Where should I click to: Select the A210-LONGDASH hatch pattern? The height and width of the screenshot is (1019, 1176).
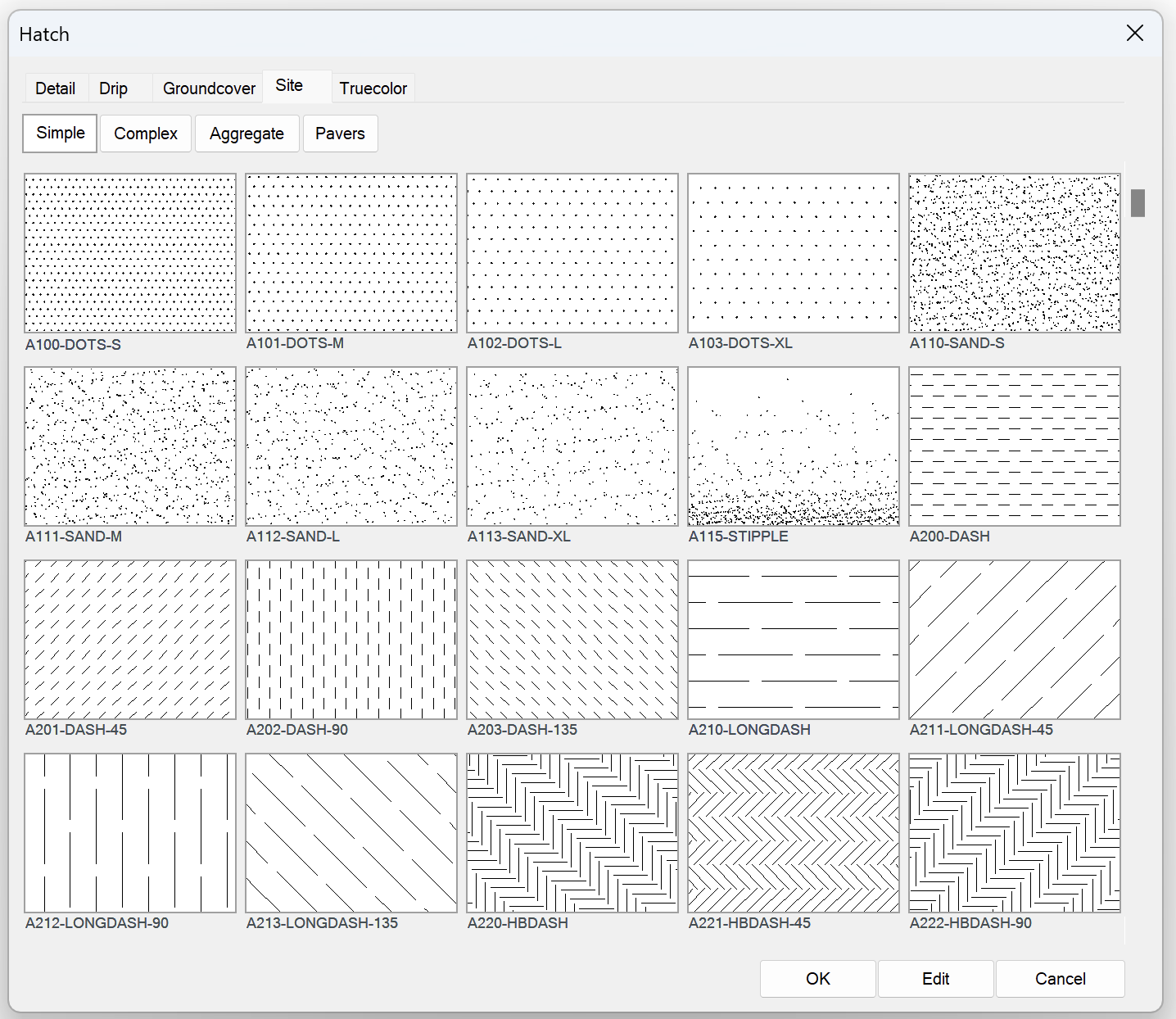coord(794,640)
